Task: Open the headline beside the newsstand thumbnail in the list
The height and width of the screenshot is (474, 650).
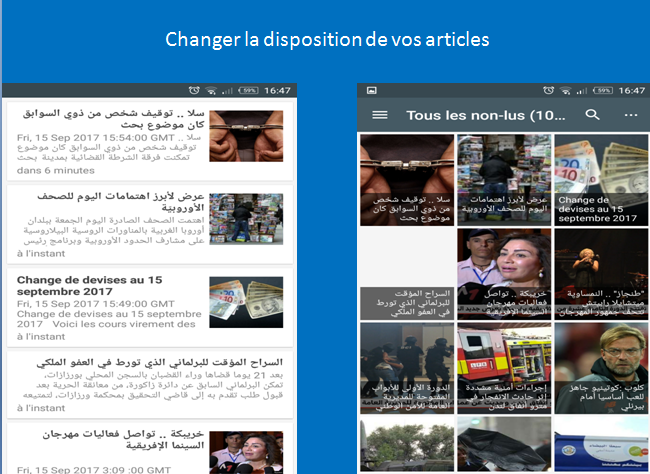Action: tap(121, 202)
